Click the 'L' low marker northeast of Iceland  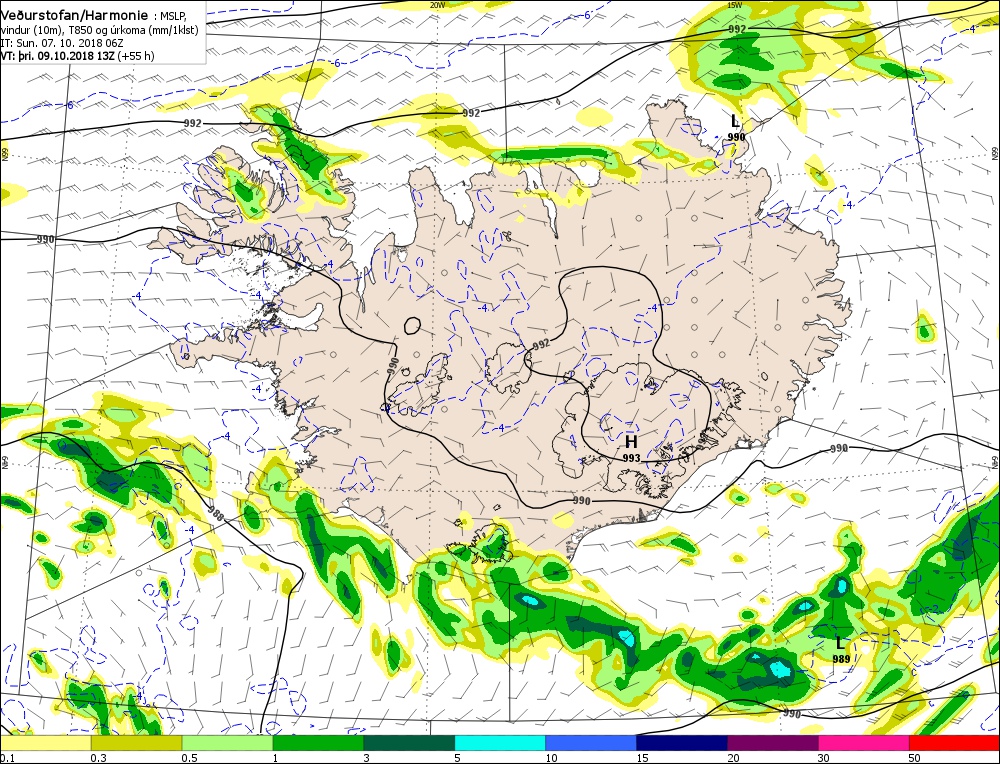pyautogui.click(x=735, y=121)
